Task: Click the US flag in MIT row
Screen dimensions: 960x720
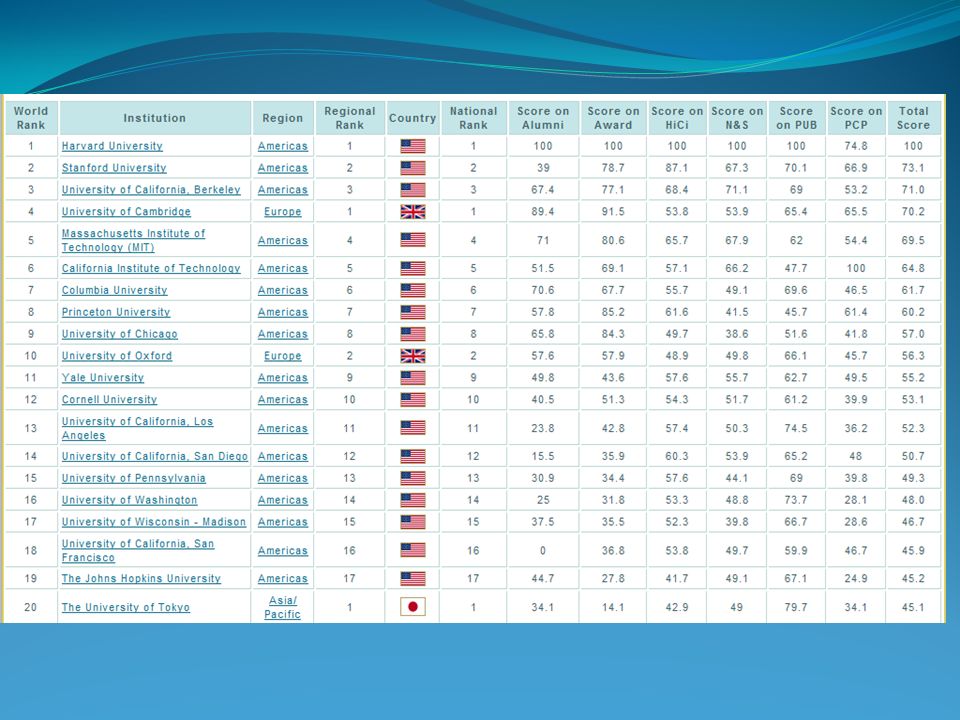Action: click(x=413, y=240)
